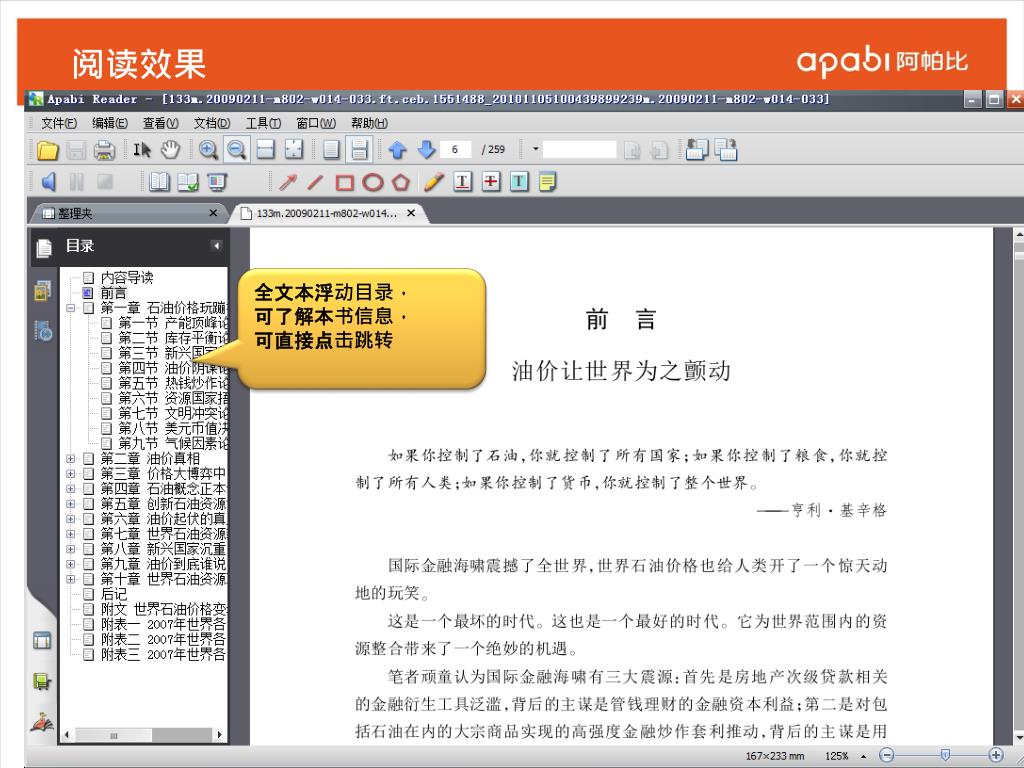Switch to continuous page view
1024x768 pixels.
pos(359,150)
